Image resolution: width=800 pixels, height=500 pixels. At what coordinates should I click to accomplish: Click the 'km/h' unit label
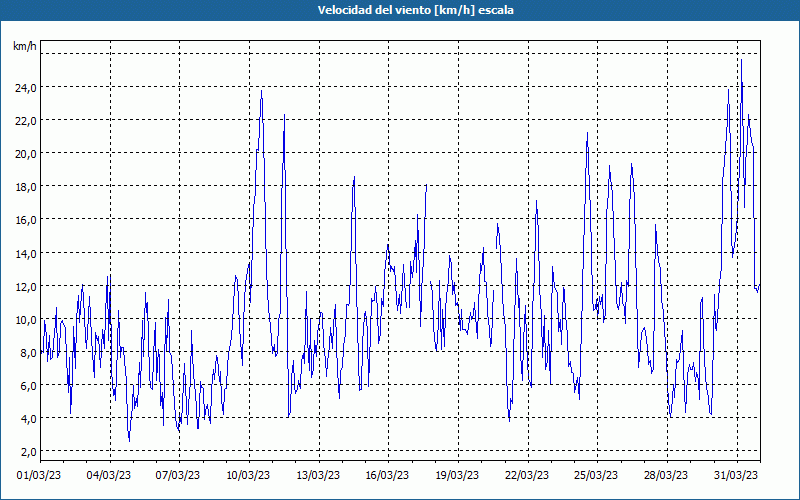pyautogui.click(x=25, y=46)
